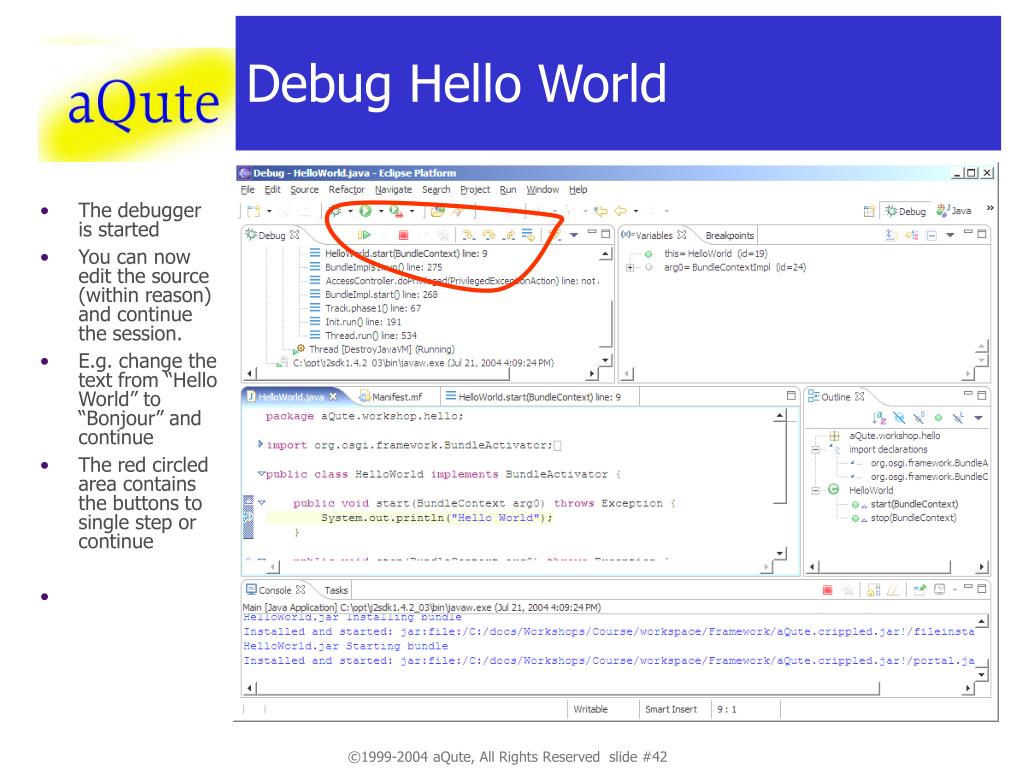This screenshot has height=768, width=1024.
Task: Click the Step Over debug button
Action: [488, 234]
